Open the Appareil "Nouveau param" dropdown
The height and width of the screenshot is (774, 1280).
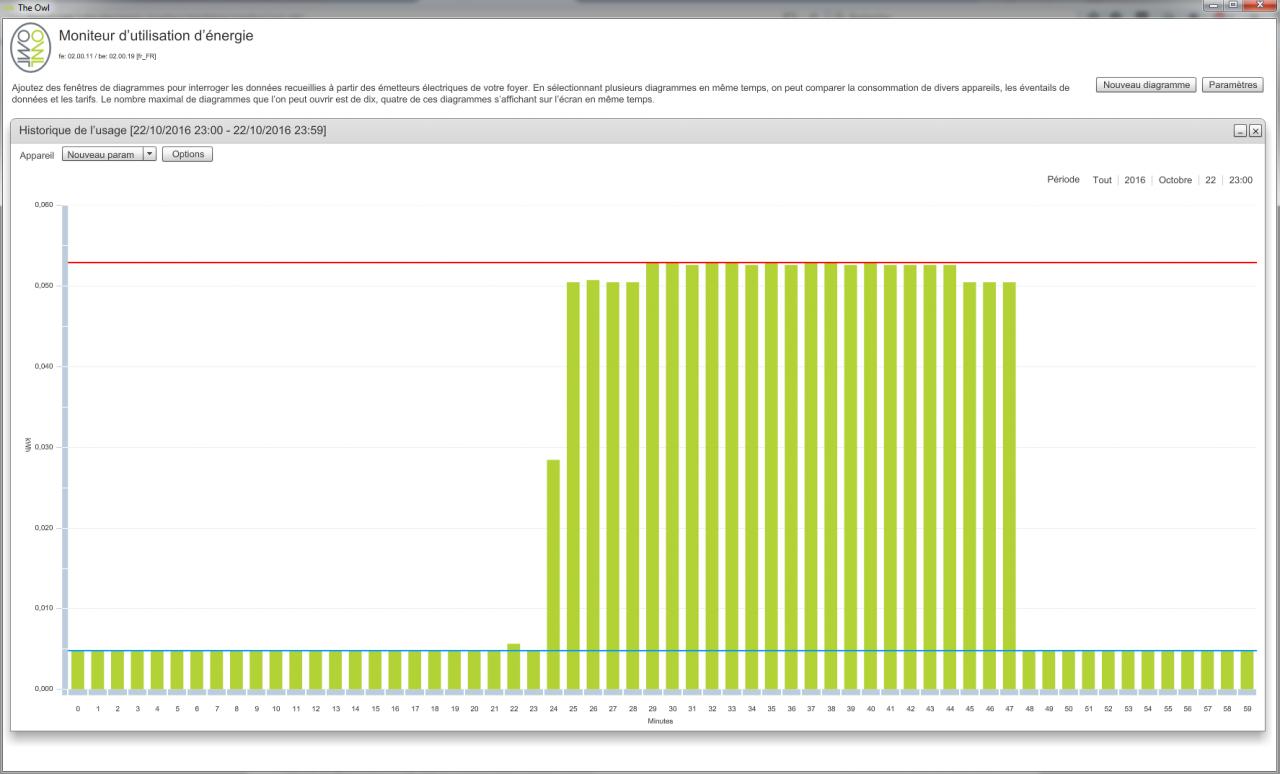coord(109,154)
